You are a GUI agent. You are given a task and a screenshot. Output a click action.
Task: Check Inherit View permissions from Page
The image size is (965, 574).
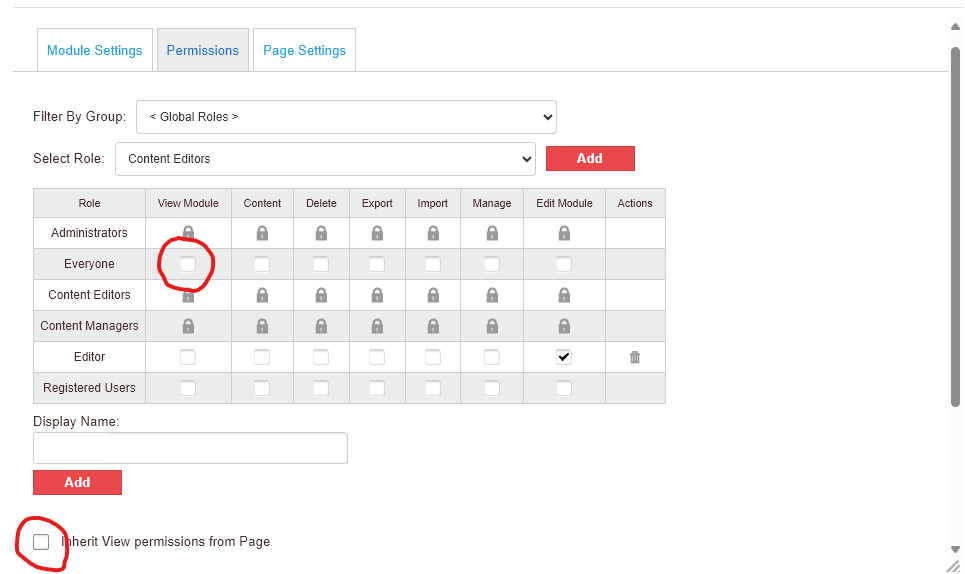pyautogui.click(x=41, y=542)
